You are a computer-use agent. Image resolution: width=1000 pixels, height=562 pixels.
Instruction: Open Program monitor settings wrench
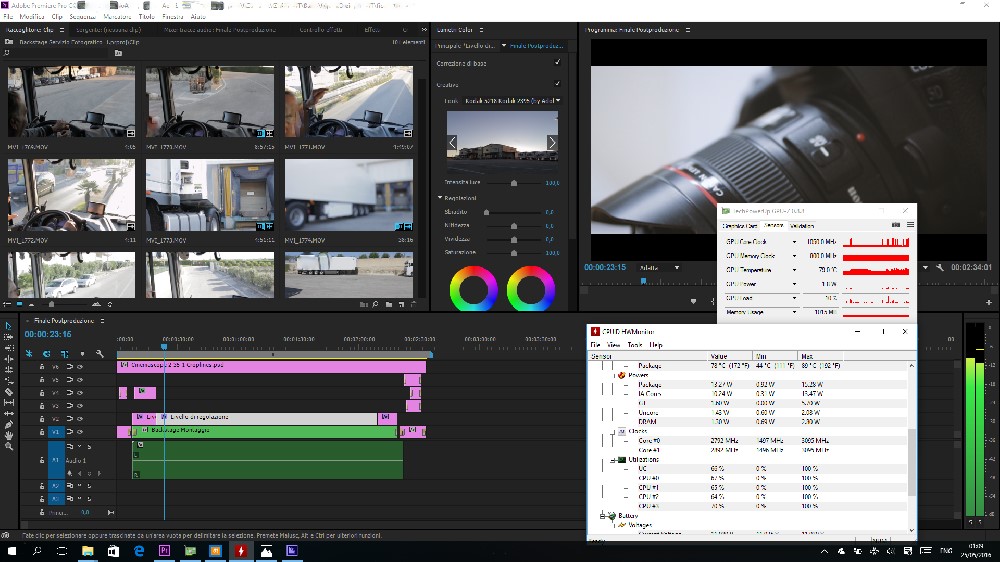pos(939,267)
